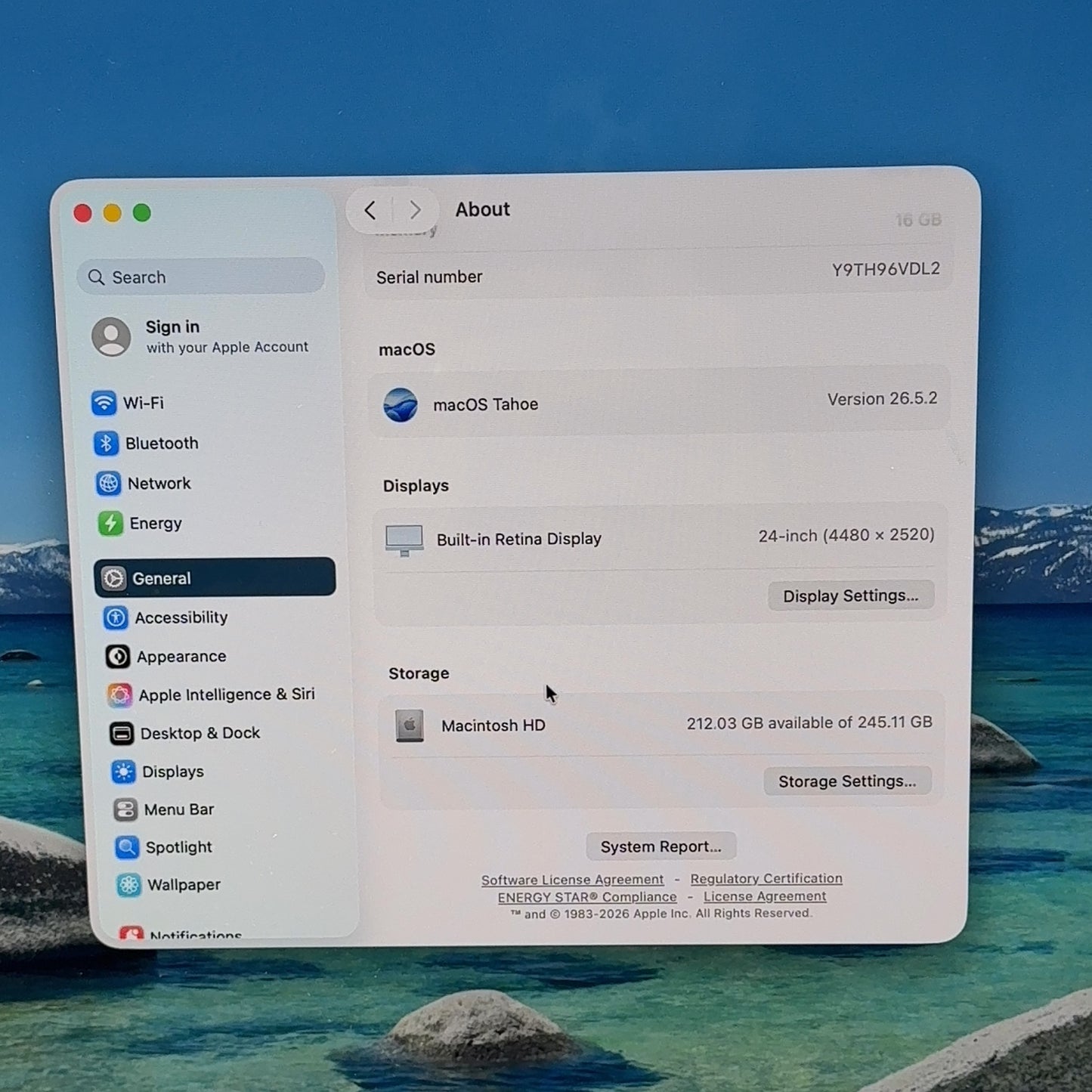Go forward using the right chevron
1092x1092 pixels.
tap(415, 210)
